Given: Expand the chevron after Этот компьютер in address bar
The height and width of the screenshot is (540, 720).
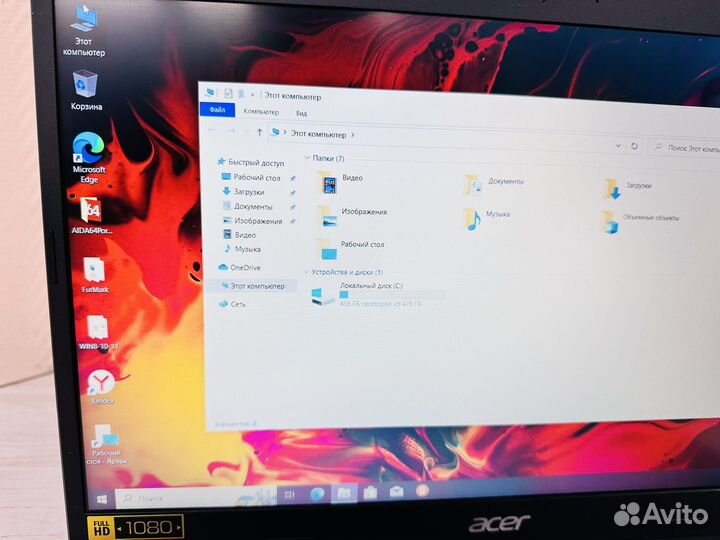Looking at the screenshot, I should 353,135.
